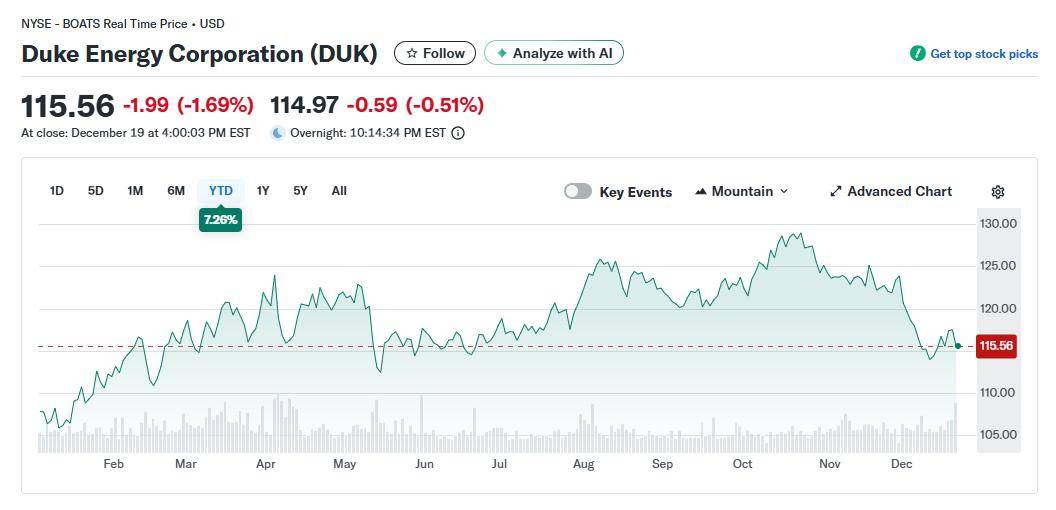Select the 6M time range

[x=176, y=191]
